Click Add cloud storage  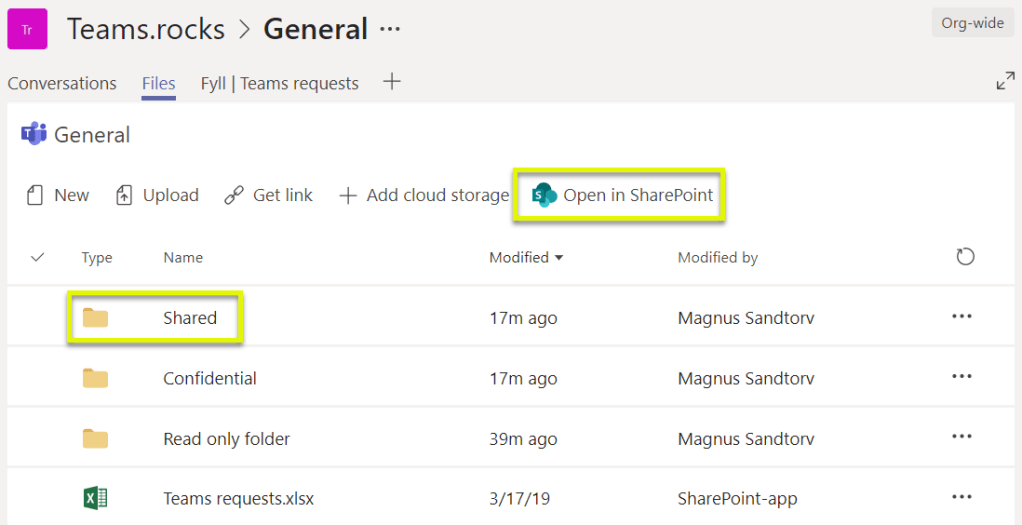tap(424, 195)
